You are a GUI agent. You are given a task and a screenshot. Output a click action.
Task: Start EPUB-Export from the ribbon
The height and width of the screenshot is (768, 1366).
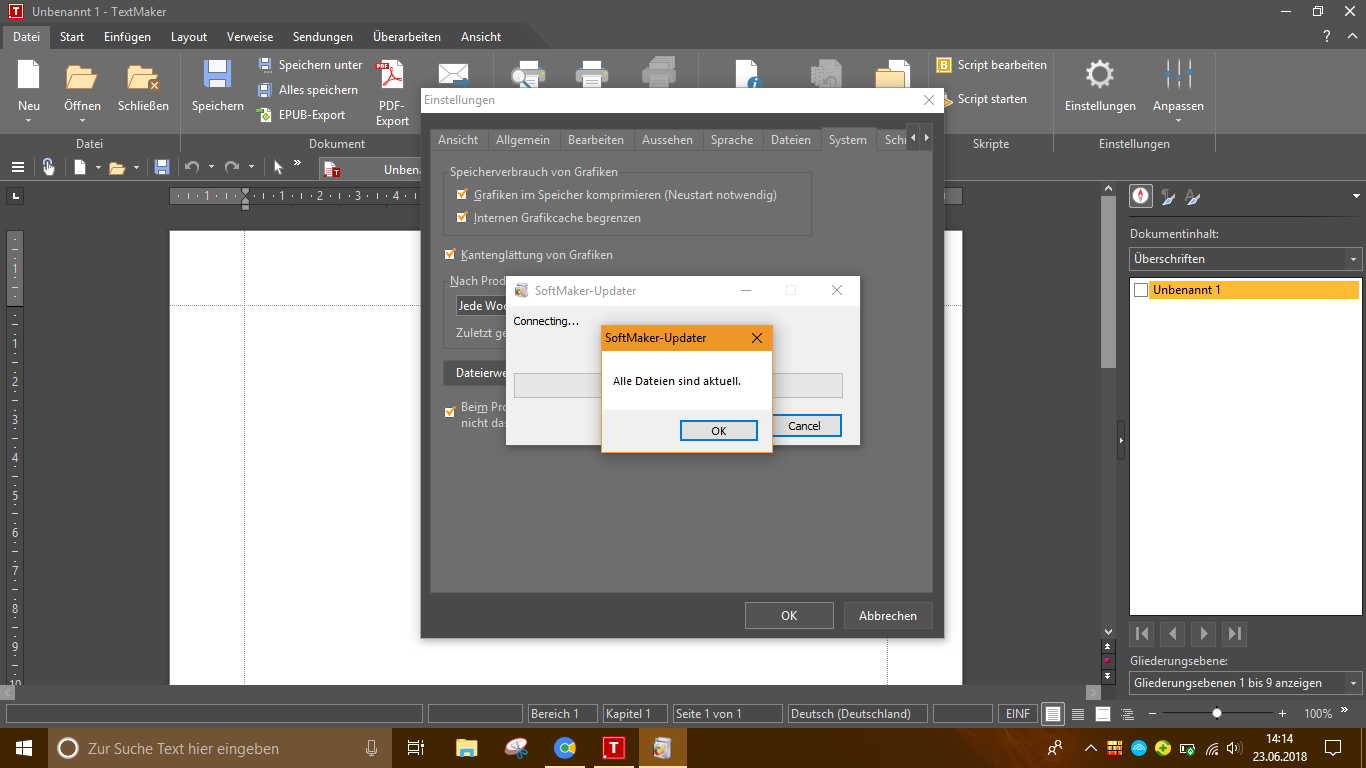[301, 115]
